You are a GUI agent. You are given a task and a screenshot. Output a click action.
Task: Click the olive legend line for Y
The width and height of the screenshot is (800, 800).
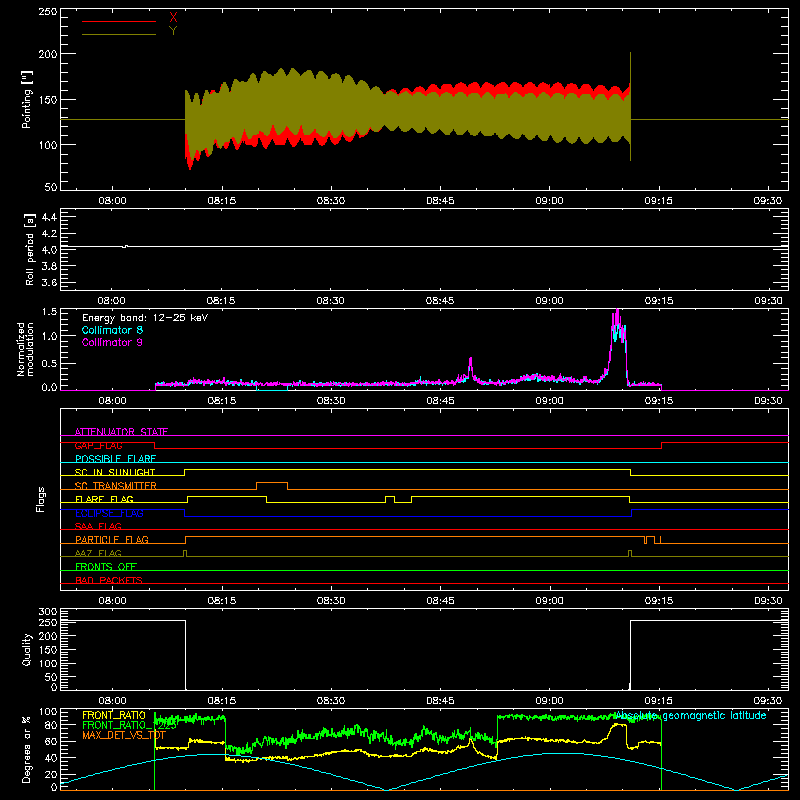tap(119, 35)
